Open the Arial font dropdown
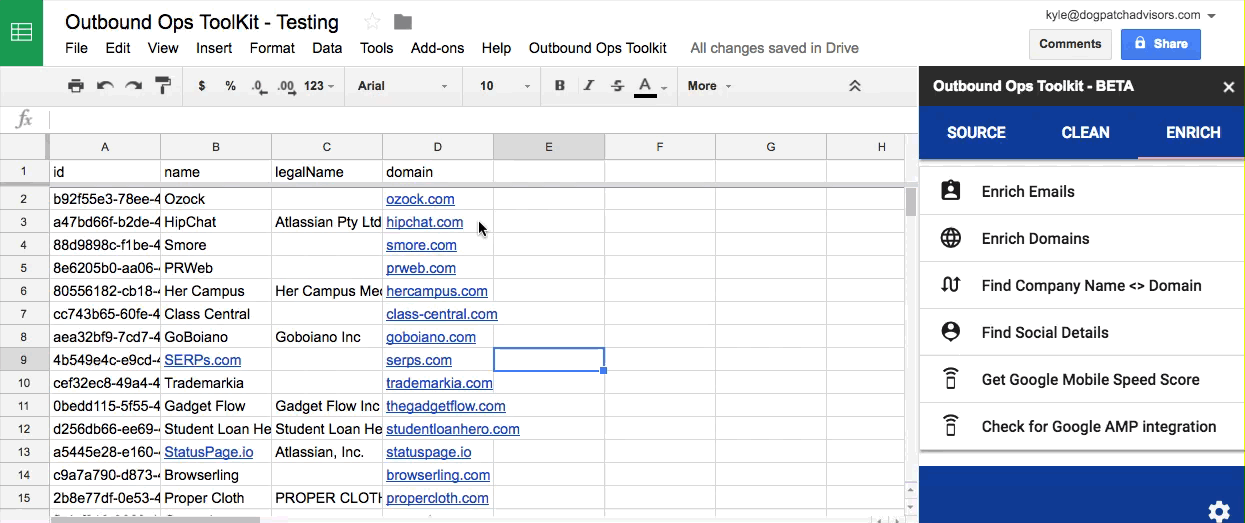Image resolution: width=1245 pixels, height=523 pixels. pyautogui.click(x=403, y=86)
